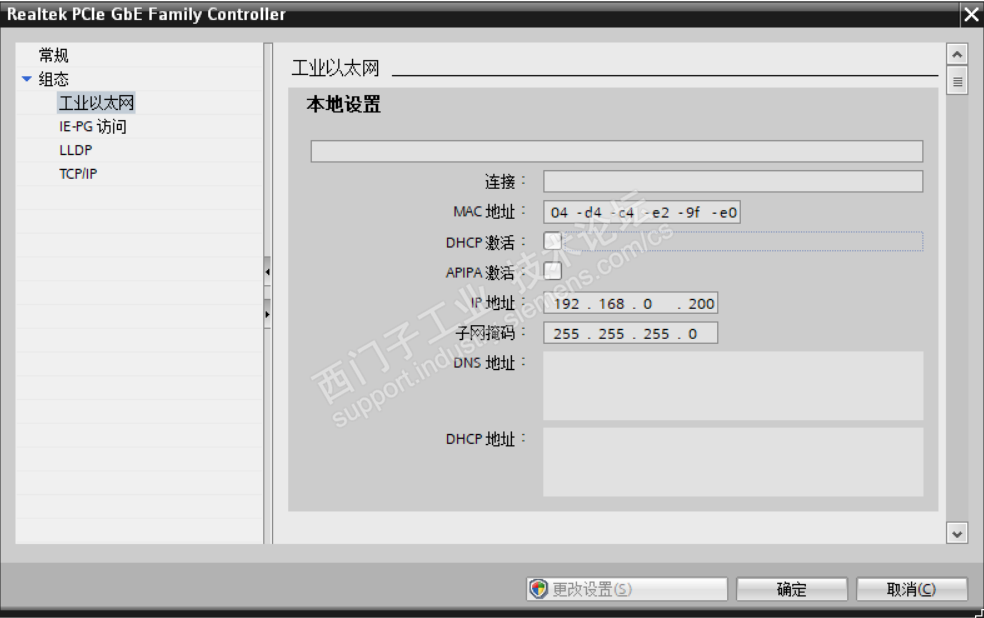Enable the DHCP 激活 checkbox
The height and width of the screenshot is (618, 984).
coord(552,241)
